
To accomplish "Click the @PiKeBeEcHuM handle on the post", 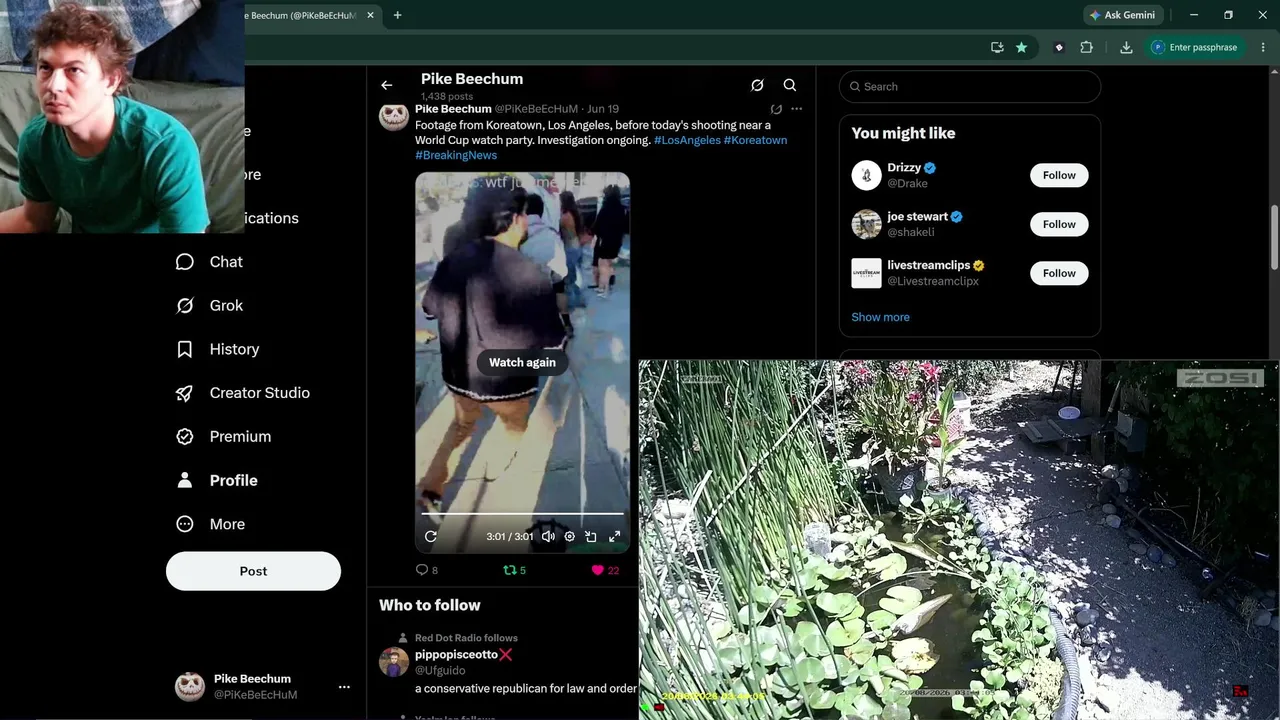I will tap(536, 109).
